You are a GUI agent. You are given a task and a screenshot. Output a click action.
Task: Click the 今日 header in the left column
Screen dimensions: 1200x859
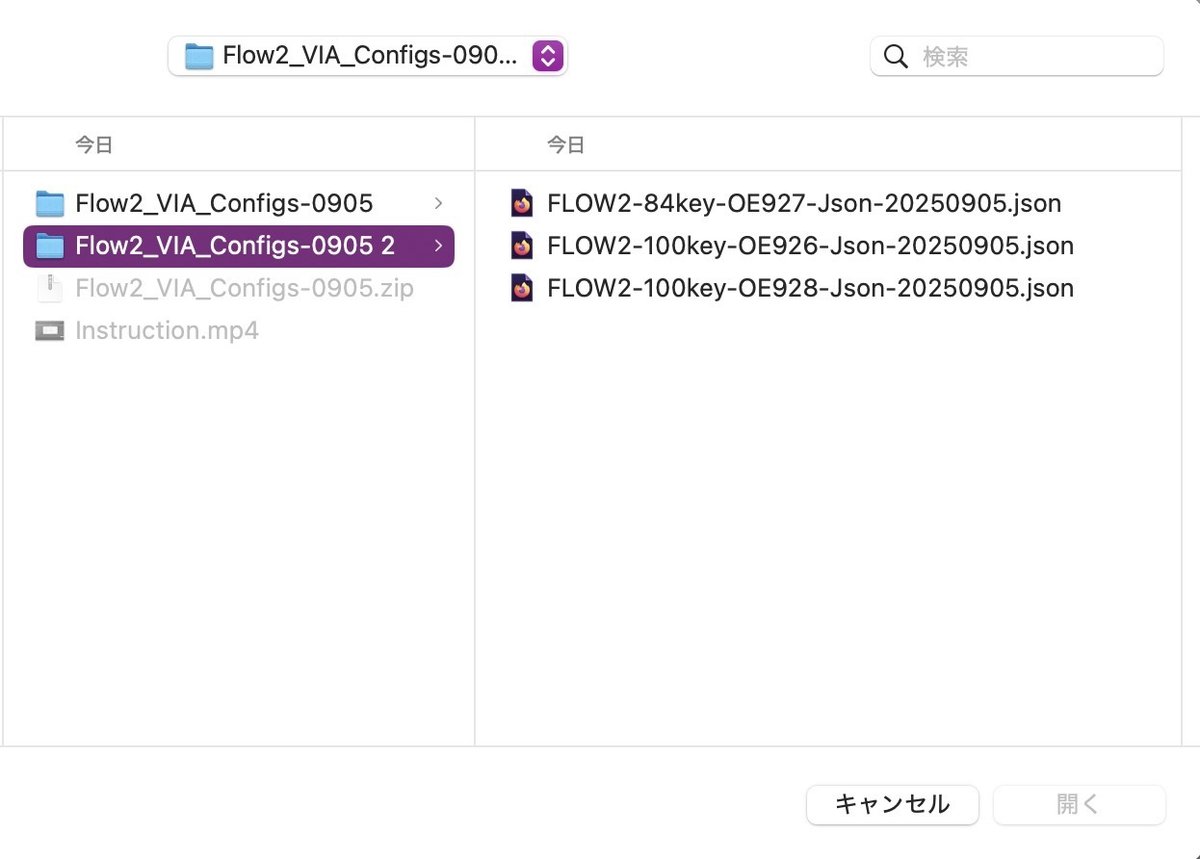pos(93,143)
